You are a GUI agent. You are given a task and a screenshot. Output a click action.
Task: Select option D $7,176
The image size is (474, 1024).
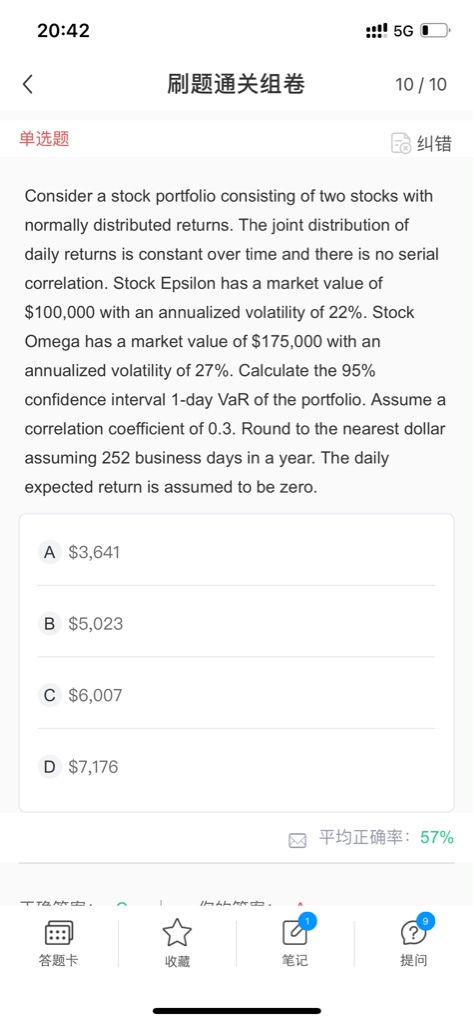(236, 766)
